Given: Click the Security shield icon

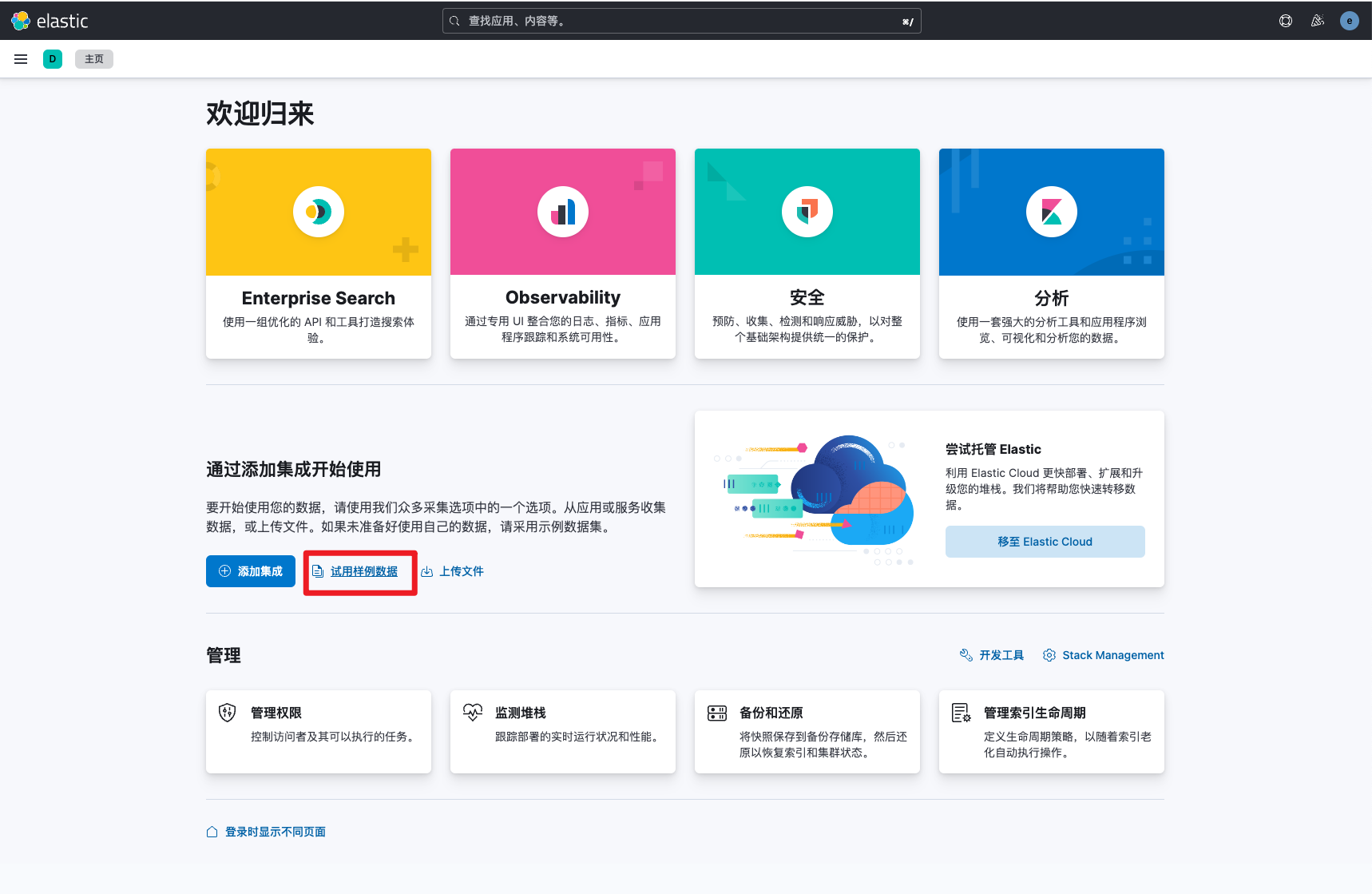Looking at the screenshot, I should pyautogui.click(x=807, y=212).
